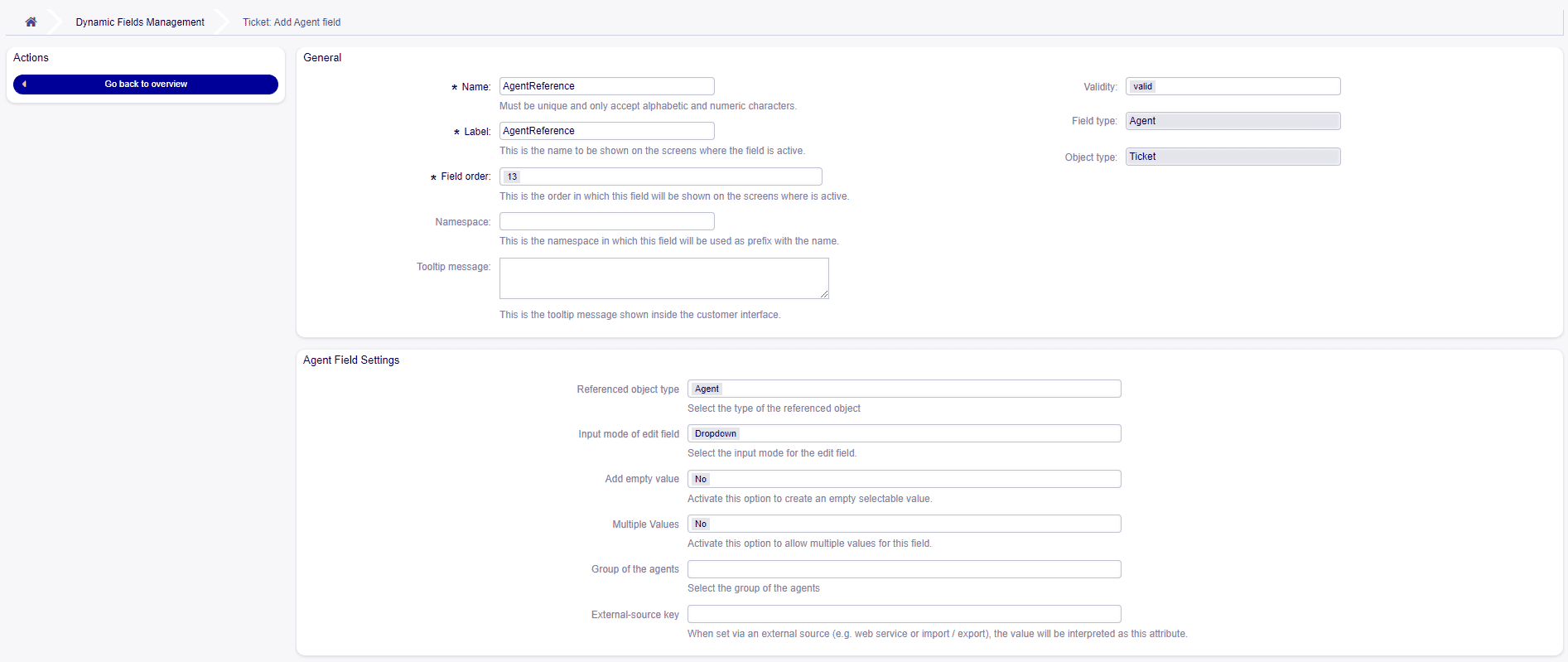Click the back arrow in the overview button

pyautogui.click(x=24, y=85)
